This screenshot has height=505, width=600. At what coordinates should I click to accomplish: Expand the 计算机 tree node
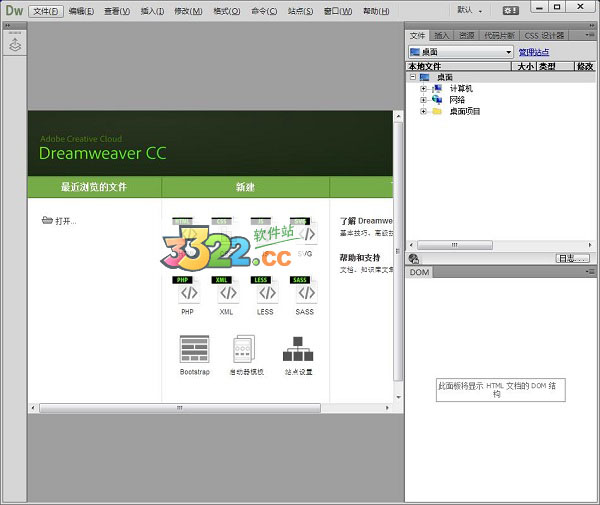[423, 89]
